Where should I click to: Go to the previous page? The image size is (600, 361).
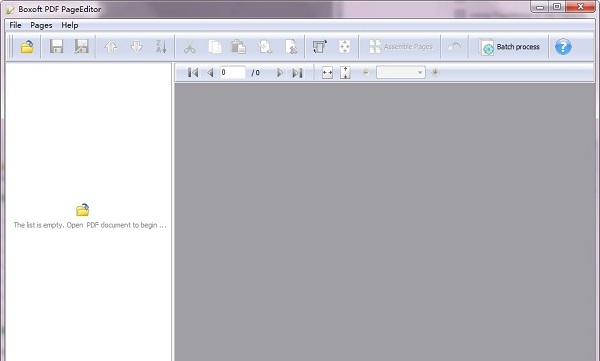click(x=210, y=72)
